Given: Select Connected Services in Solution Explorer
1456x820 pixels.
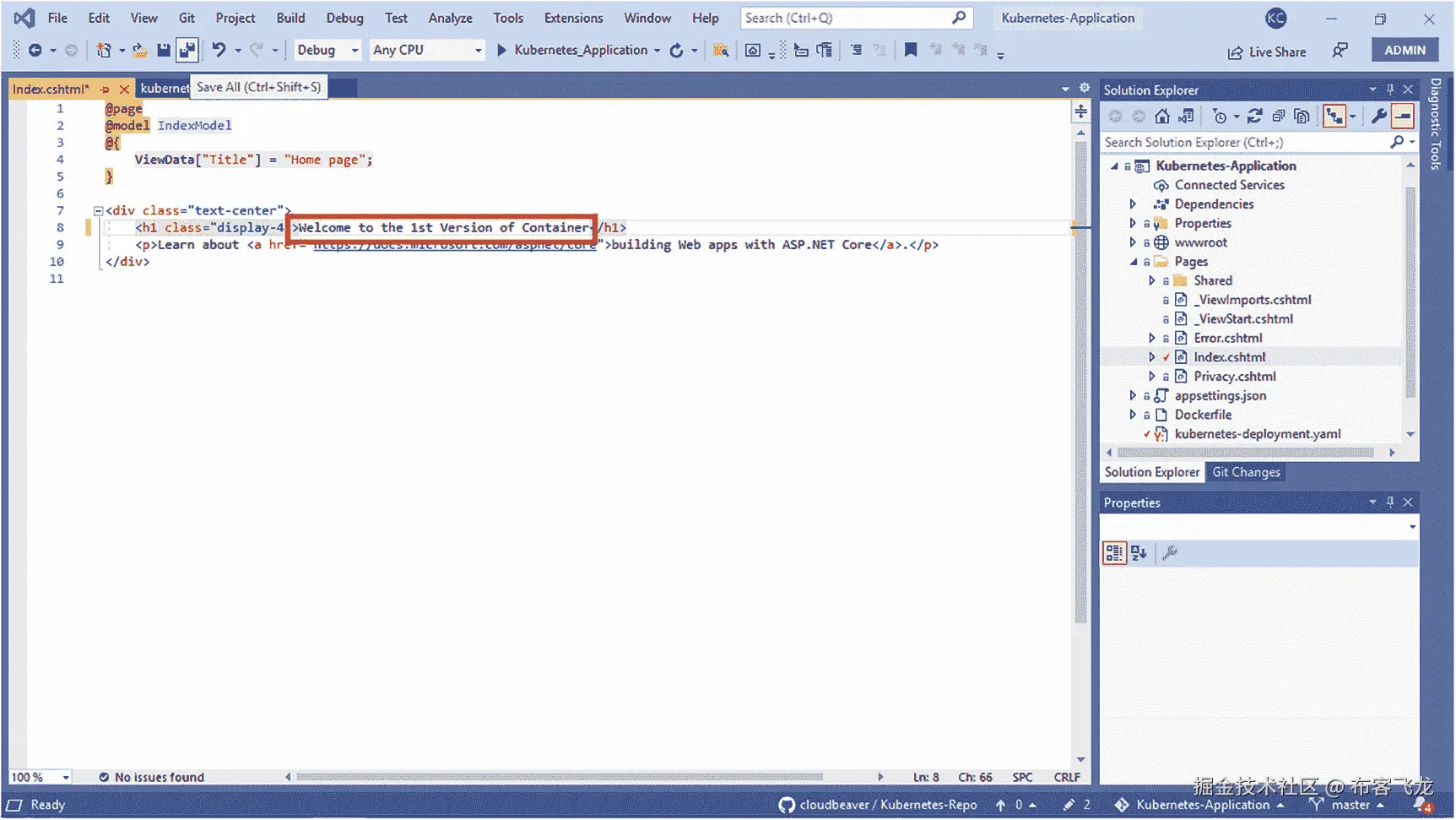Looking at the screenshot, I should pyautogui.click(x=1229, y=186).
